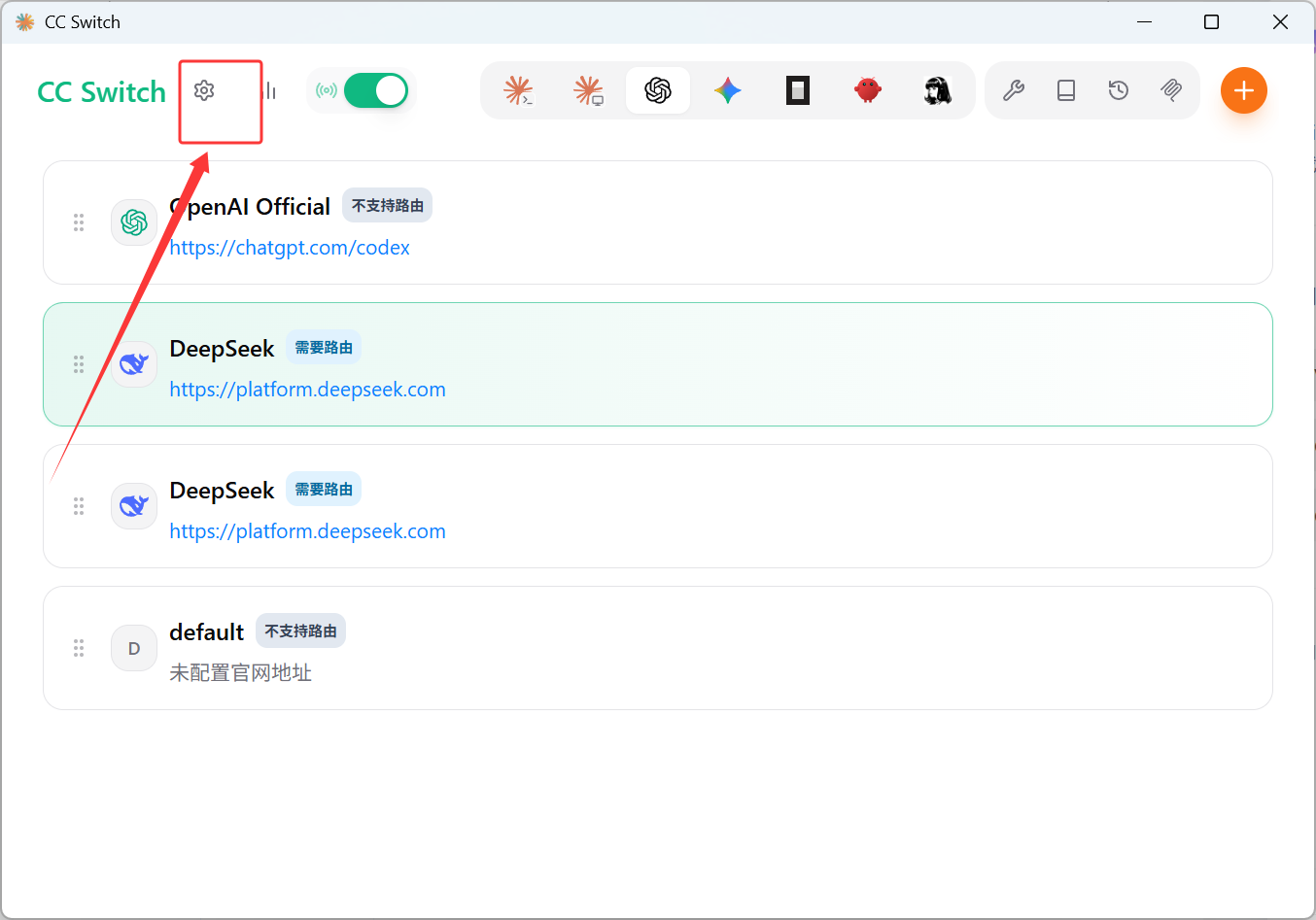Image resolution: width=1316 pixels, height=920 pixels.
Task: Click 需要路由 badge on non-highlighted DeepSeek card
Action: click(324, 490)
